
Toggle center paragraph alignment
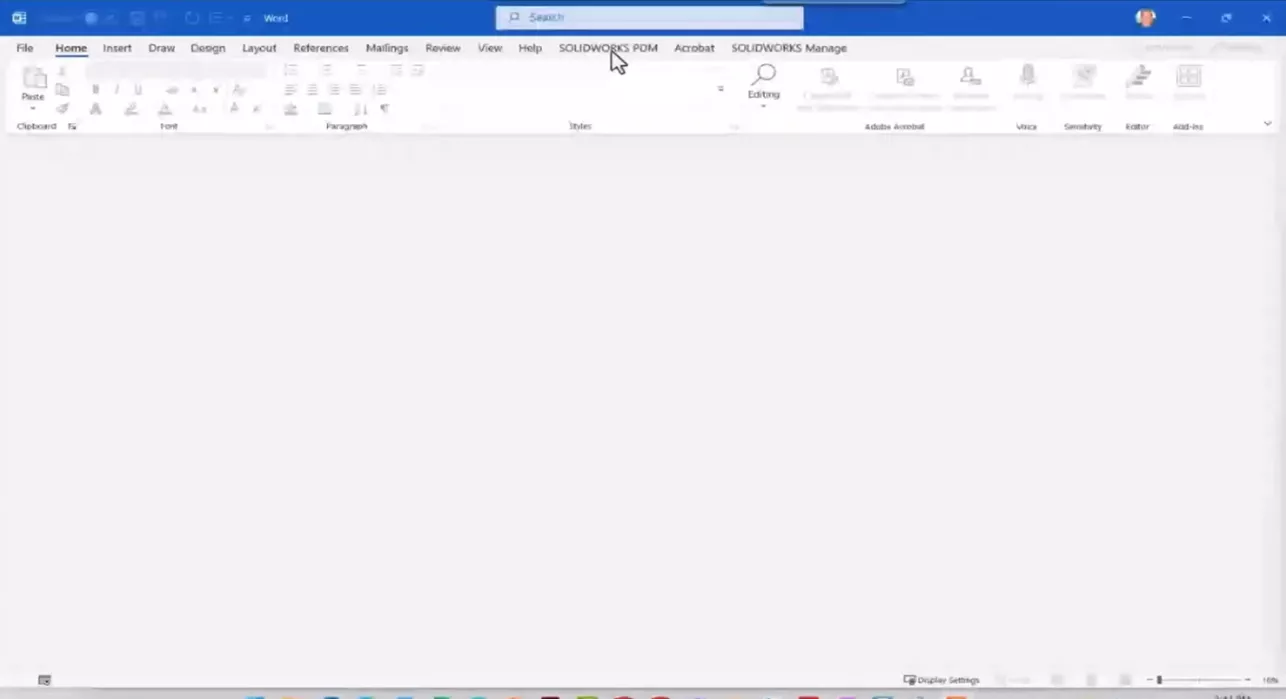tap(312, 89)
